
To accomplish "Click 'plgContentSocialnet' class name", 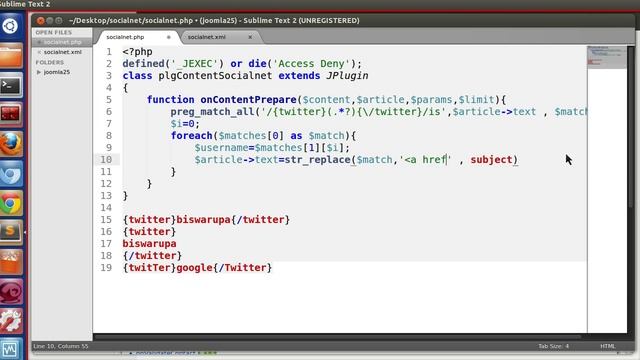I will point(215,76).
